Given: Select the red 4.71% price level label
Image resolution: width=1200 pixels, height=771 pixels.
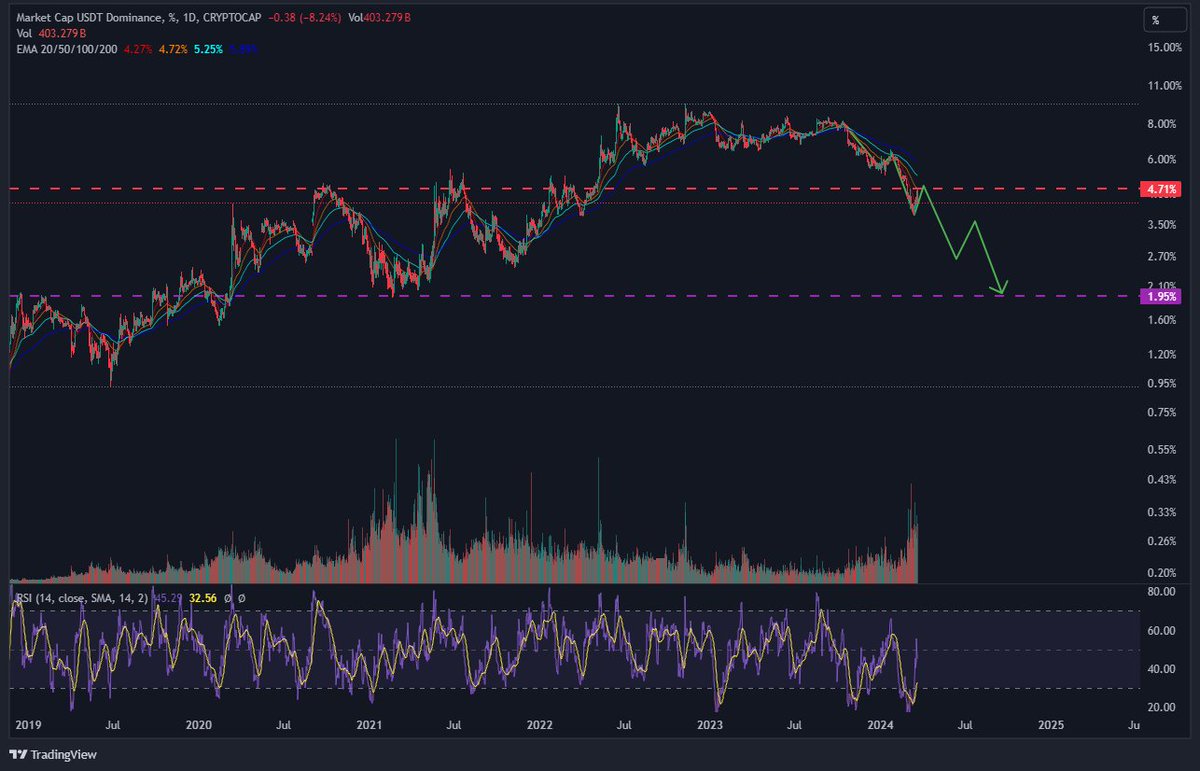Looking at the screenshot, I should click(1159, 188).
